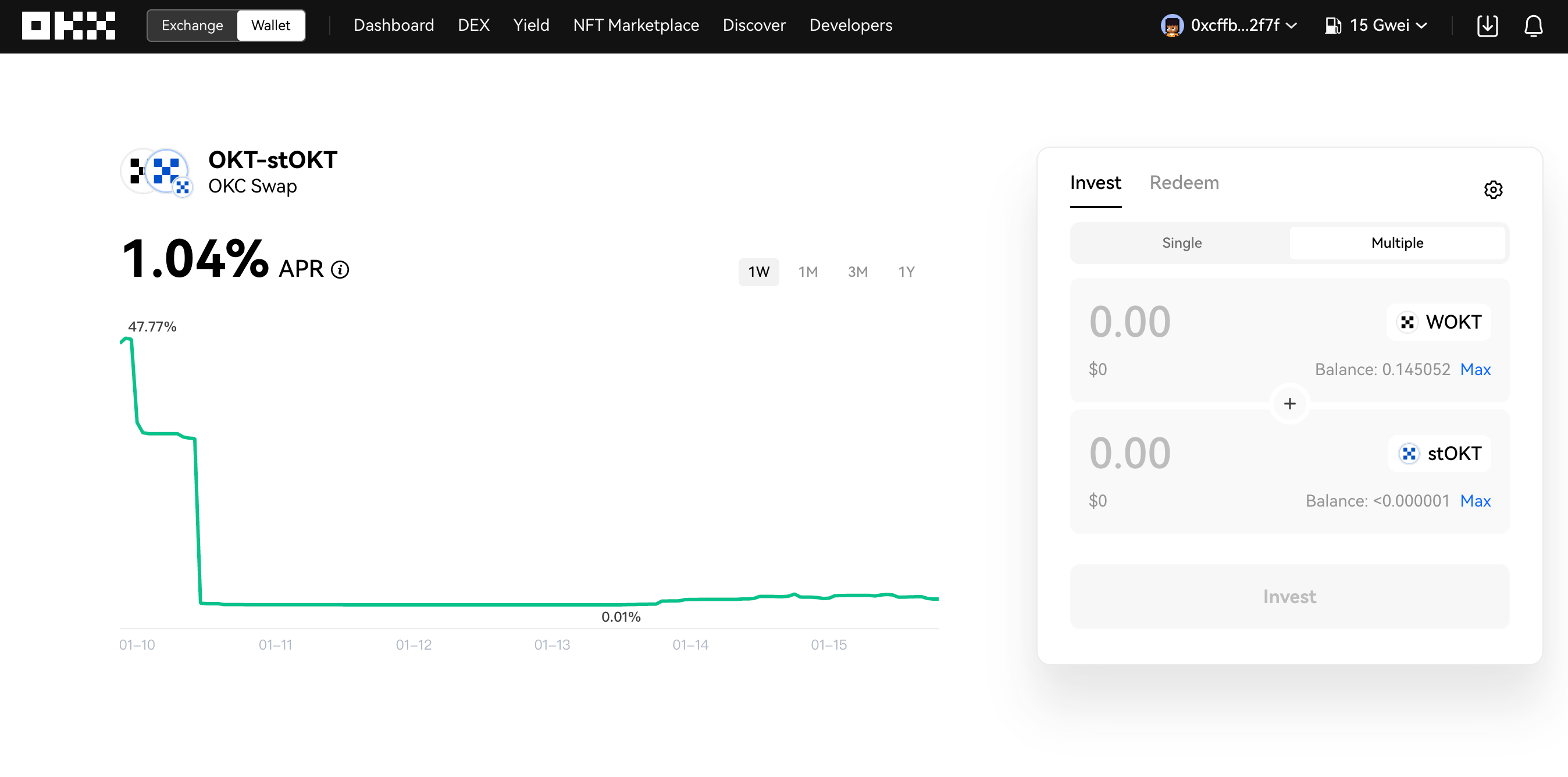Click the WOKT balance value 0.145052

point(1416,369)
